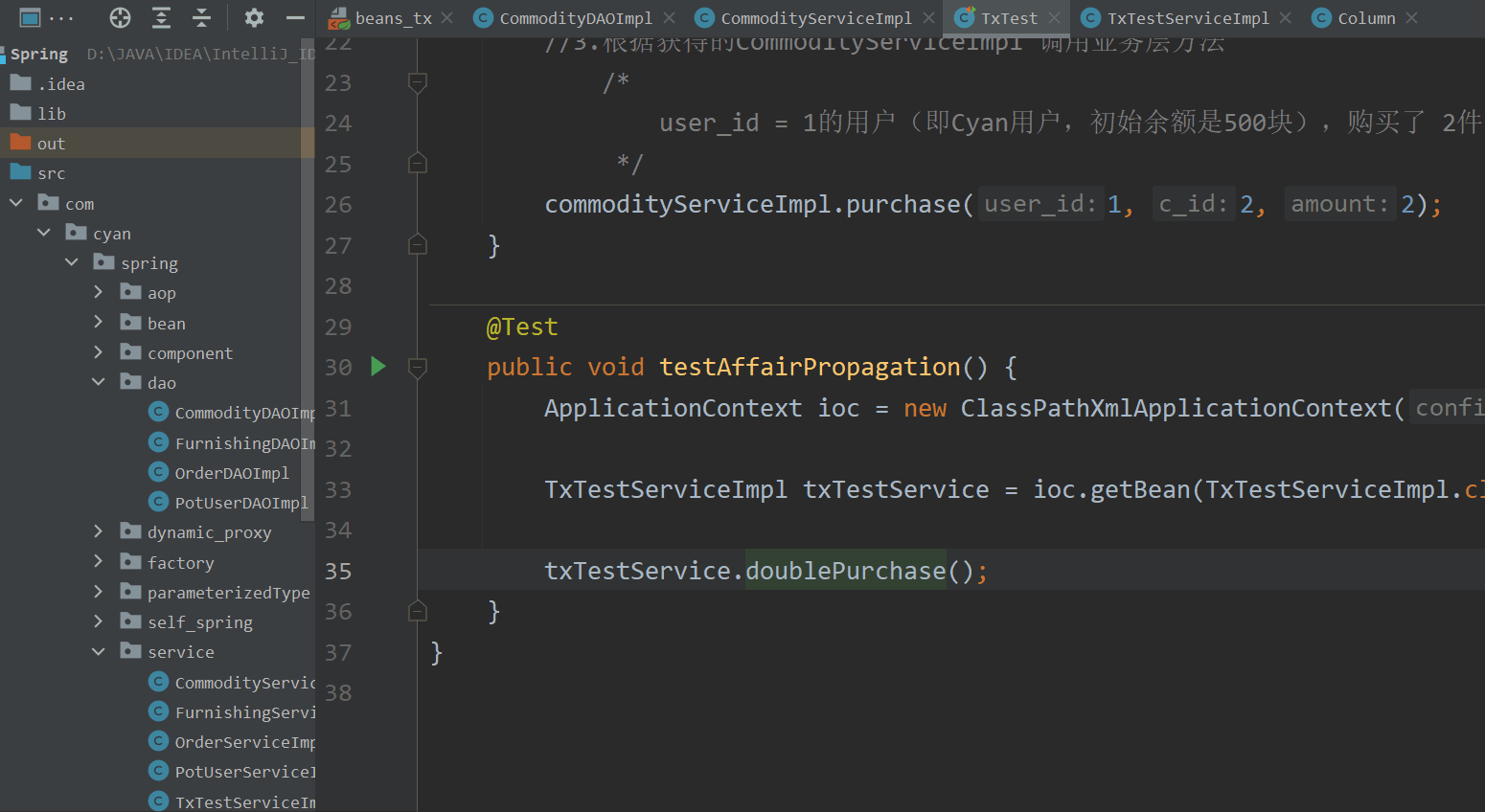Select FurnishingServi class in the service package
Viewport: 1485px width, 812px height.
tap(244, 712)
